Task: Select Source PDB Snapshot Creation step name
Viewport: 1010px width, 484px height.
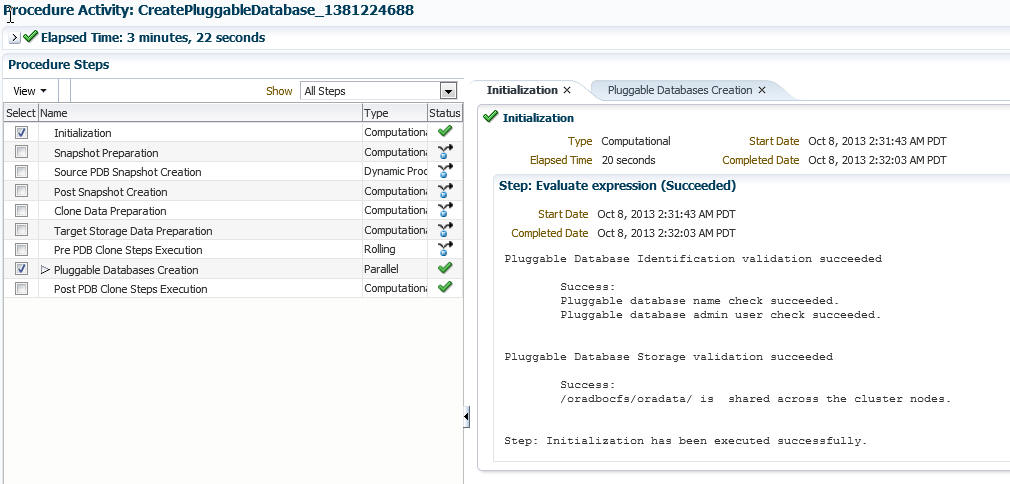Action: (x=128, y=172)
